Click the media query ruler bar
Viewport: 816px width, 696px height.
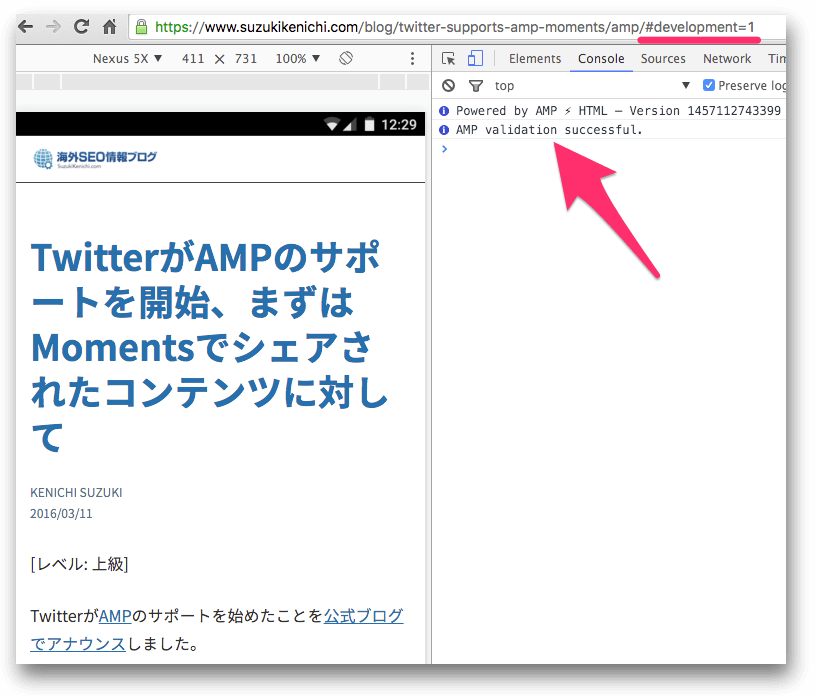click(x=223, y=81)
